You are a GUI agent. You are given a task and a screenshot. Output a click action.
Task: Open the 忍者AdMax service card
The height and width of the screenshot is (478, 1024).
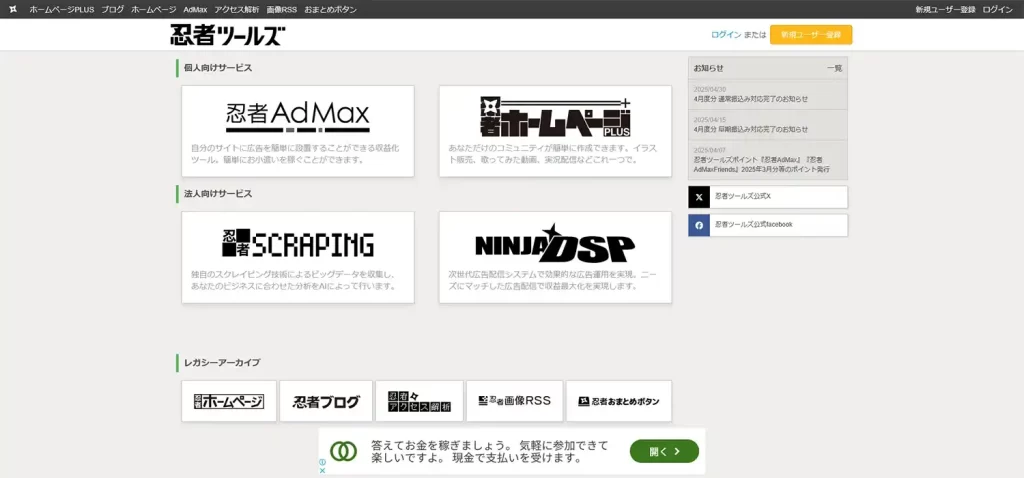tap(297, 131)
